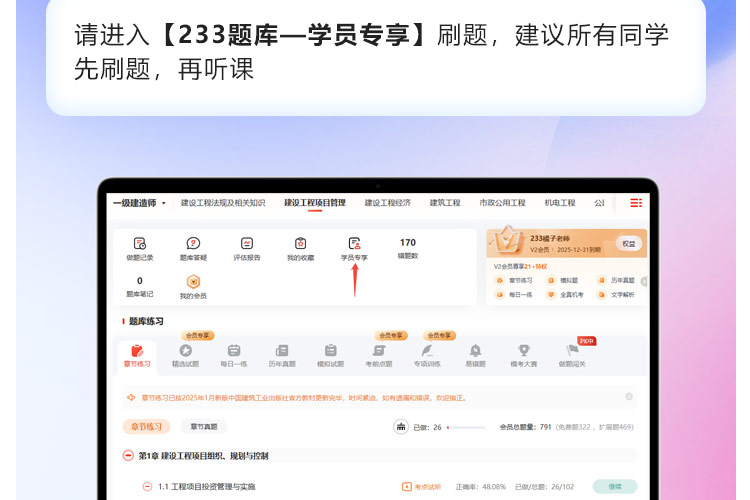Click the 权益 benefits button
Screen dimensions: 750x500
[629, 244]
